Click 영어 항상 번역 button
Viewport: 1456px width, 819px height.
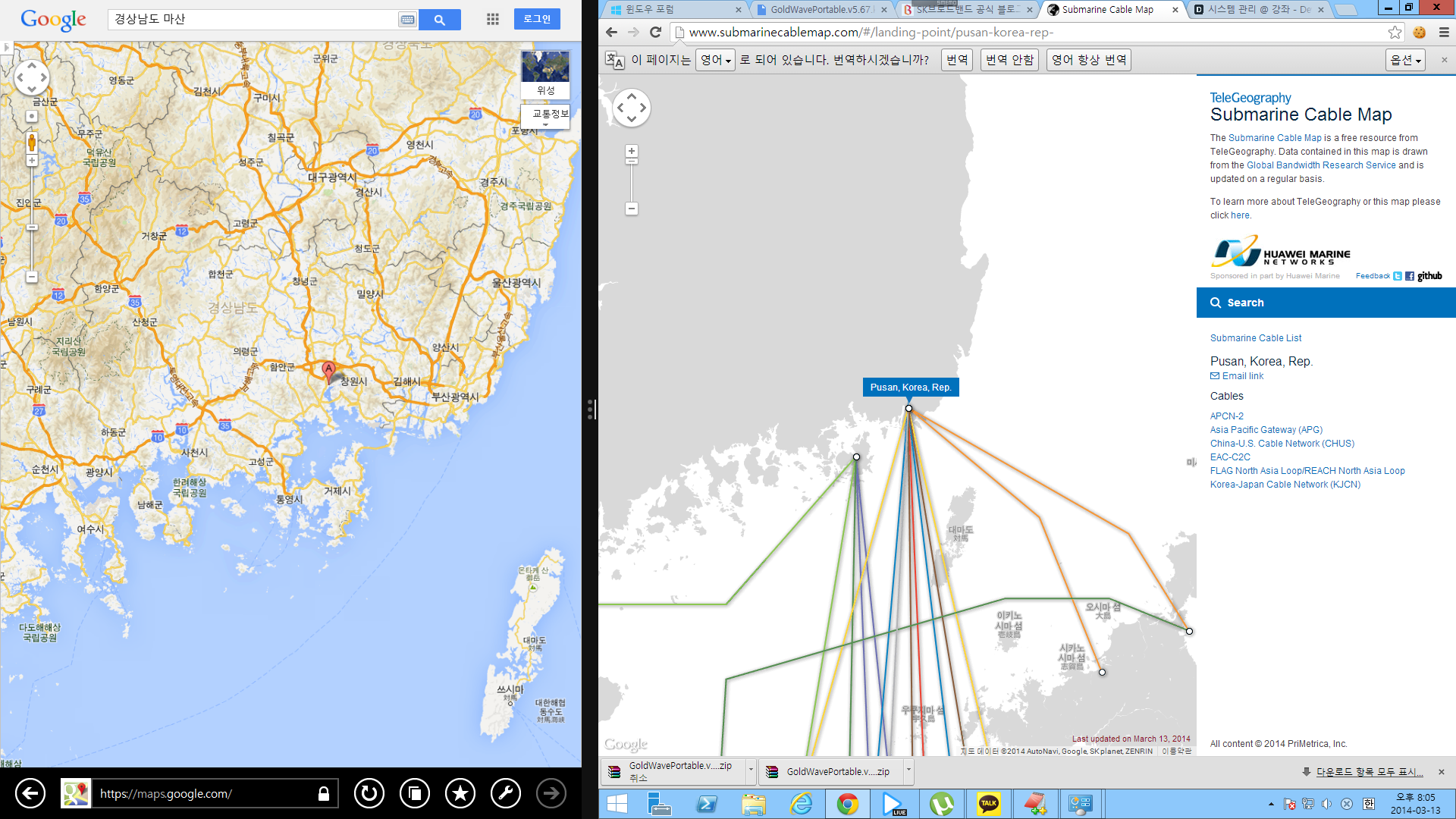pyautogui.click(x=1089, y=60)
